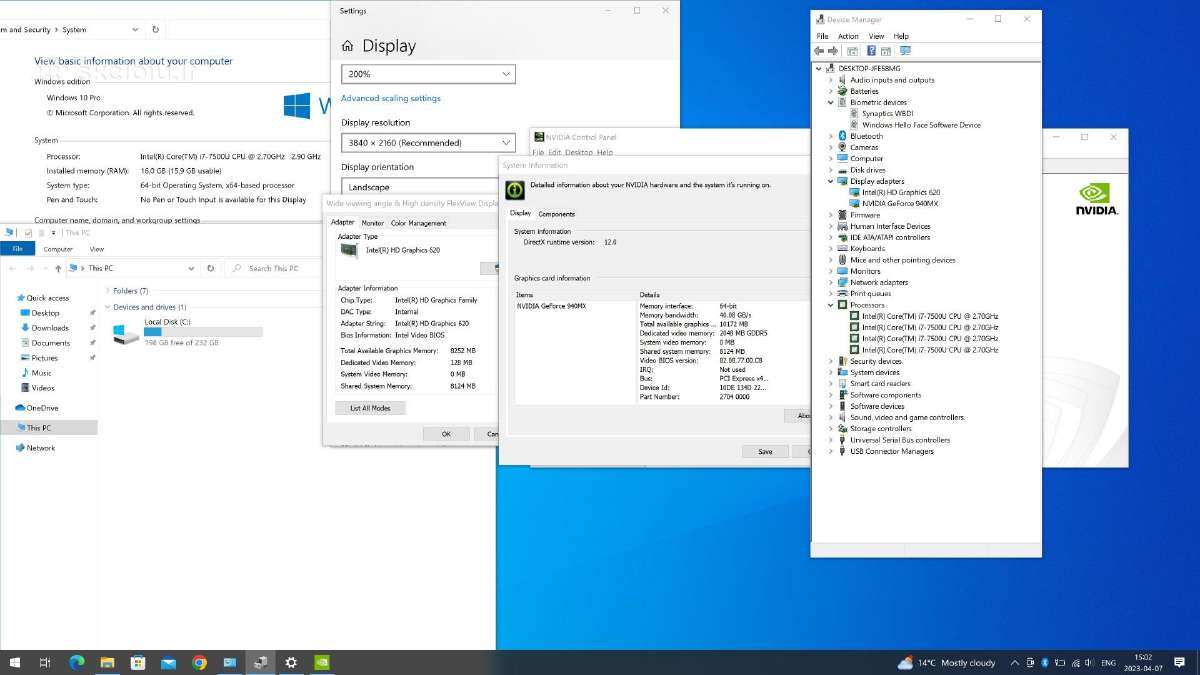Open Desktop menu in NVIDIA Control Panel

579,153
